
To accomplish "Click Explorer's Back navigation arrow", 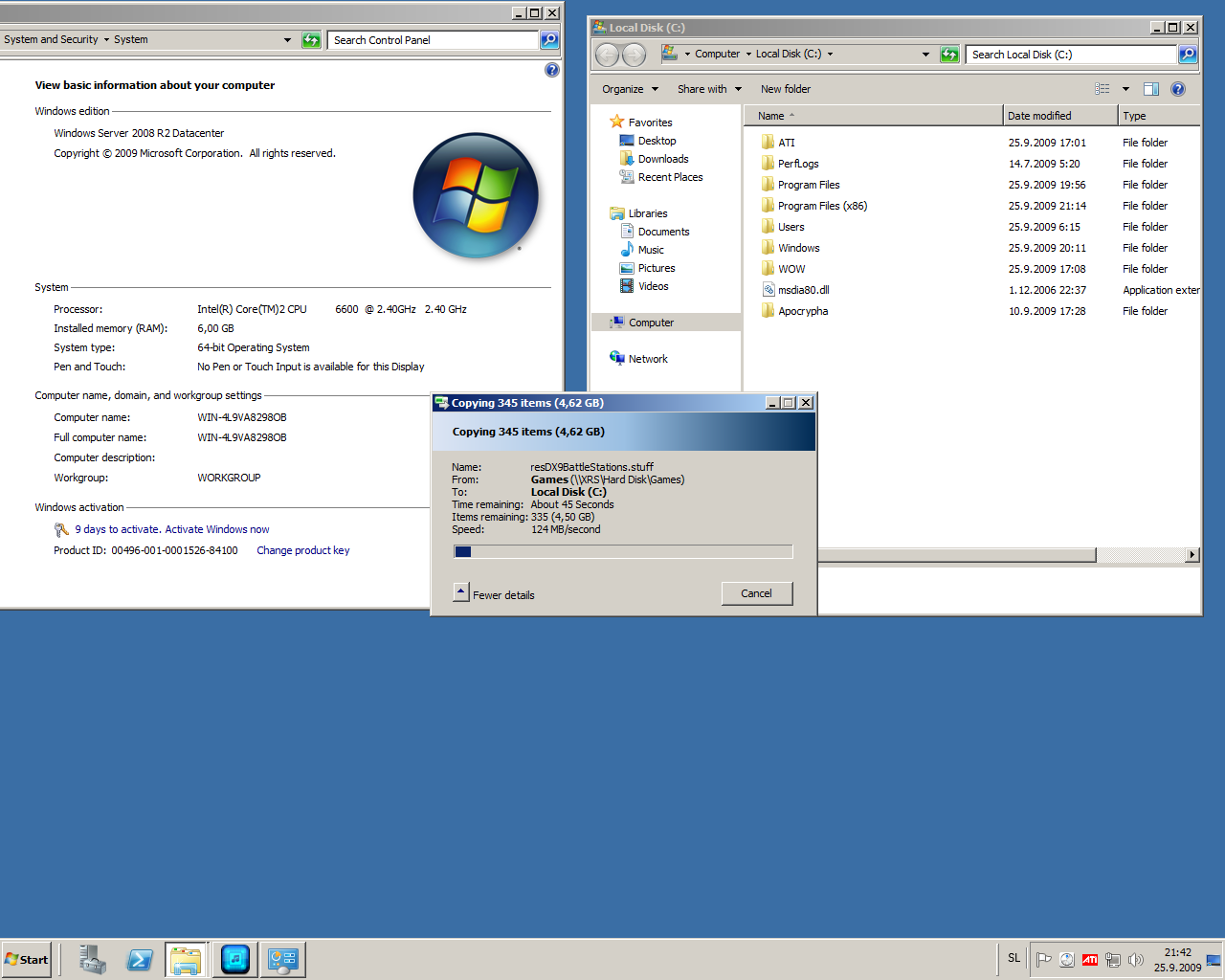I will coord(607,55).
